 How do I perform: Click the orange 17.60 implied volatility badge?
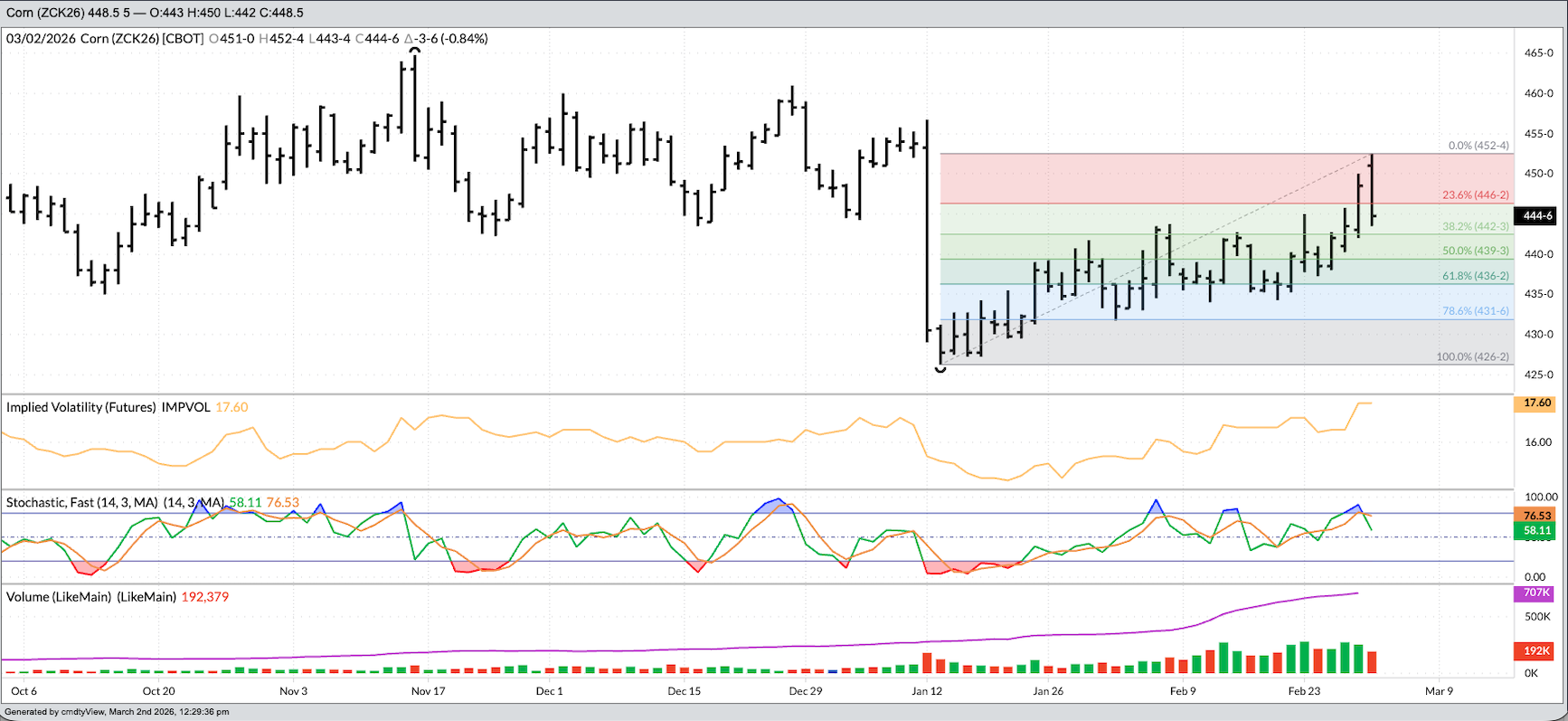point(1536,403)
